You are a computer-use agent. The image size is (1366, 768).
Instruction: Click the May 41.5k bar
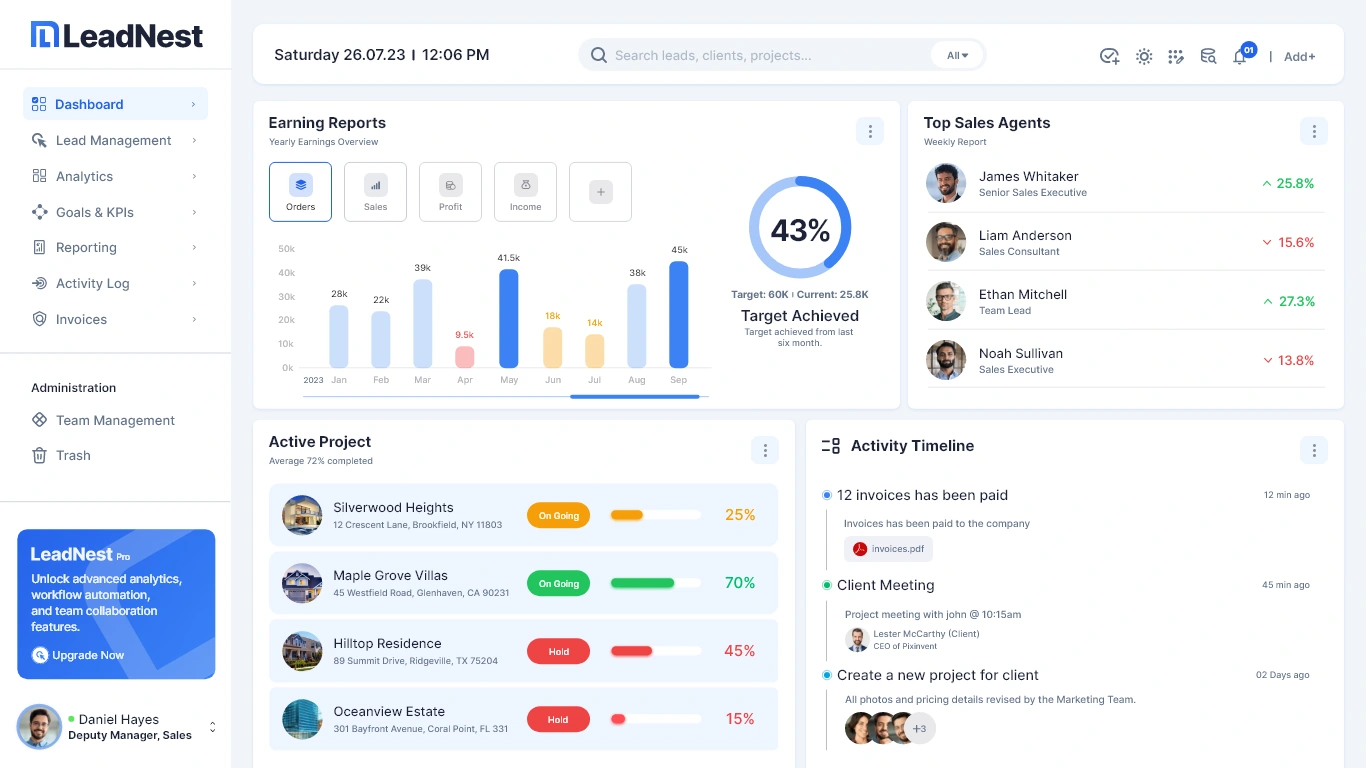point(509,318)
